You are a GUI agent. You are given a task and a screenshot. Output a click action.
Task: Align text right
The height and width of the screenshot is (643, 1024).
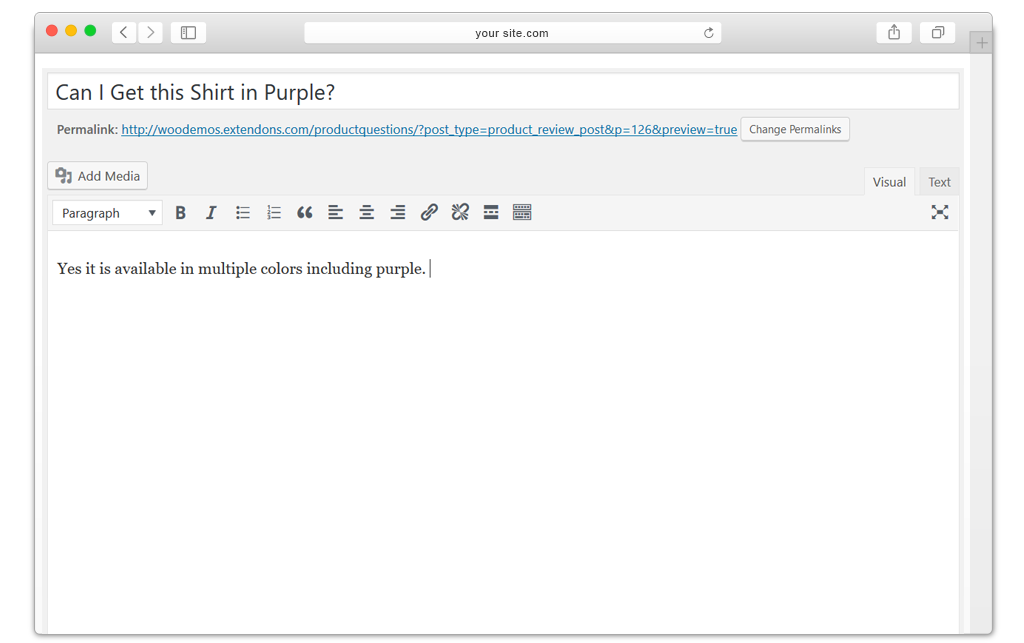pos(398,213)
